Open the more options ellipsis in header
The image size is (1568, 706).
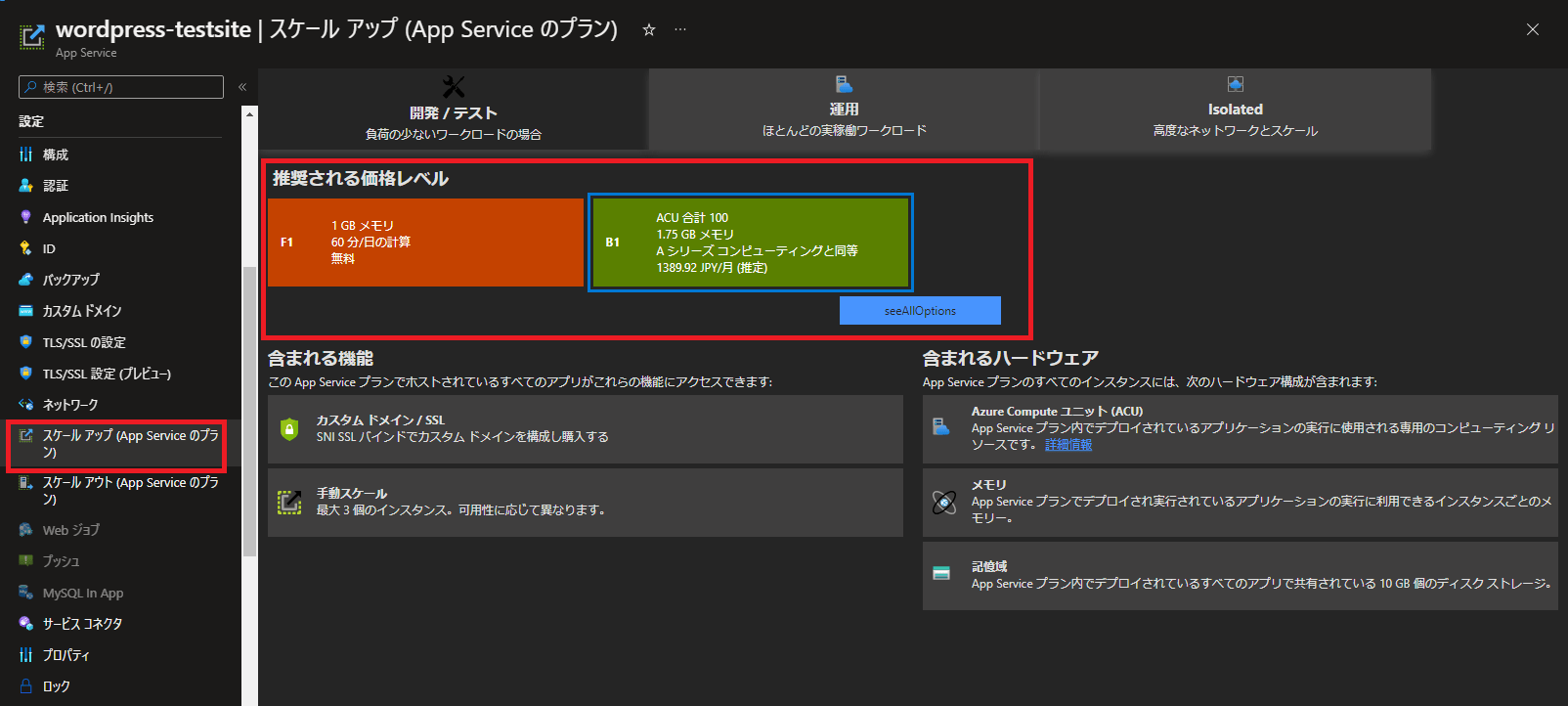(x=680, y=30)
